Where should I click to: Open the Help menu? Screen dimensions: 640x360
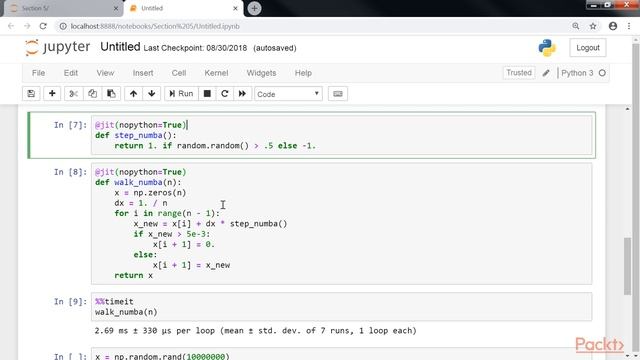(303, 73)
